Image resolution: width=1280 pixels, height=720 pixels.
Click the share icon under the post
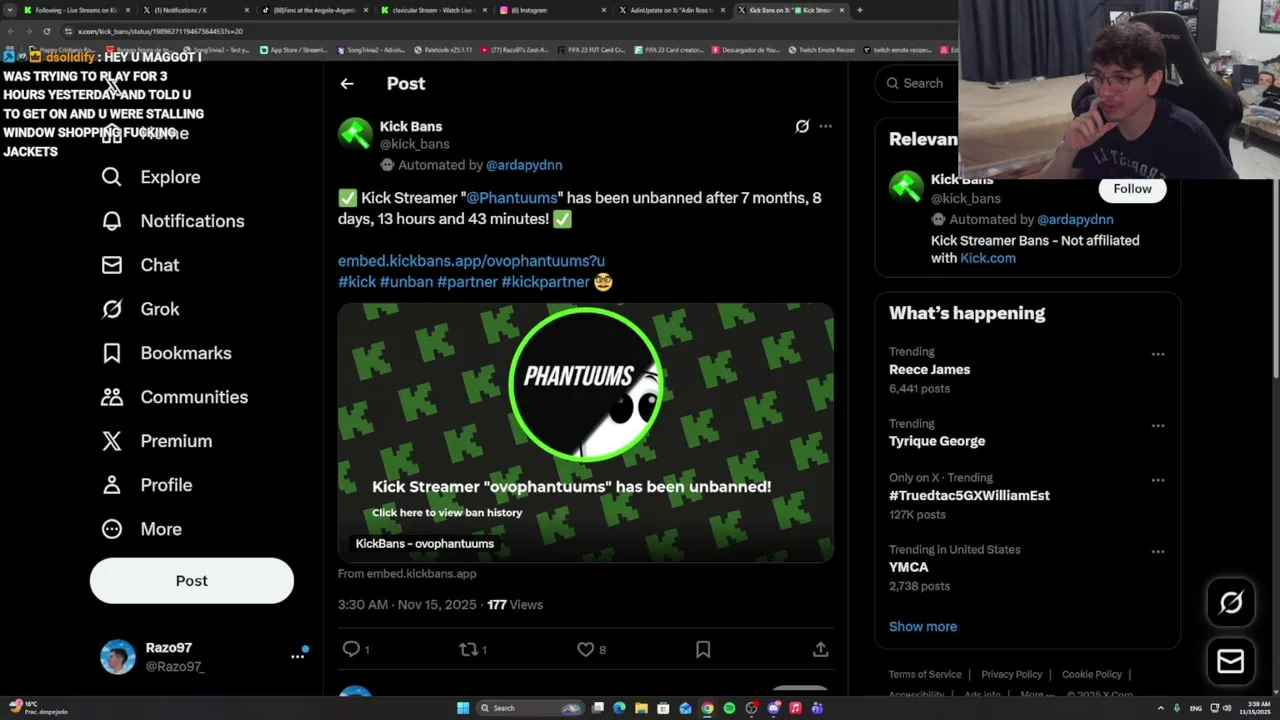point(820,649)
